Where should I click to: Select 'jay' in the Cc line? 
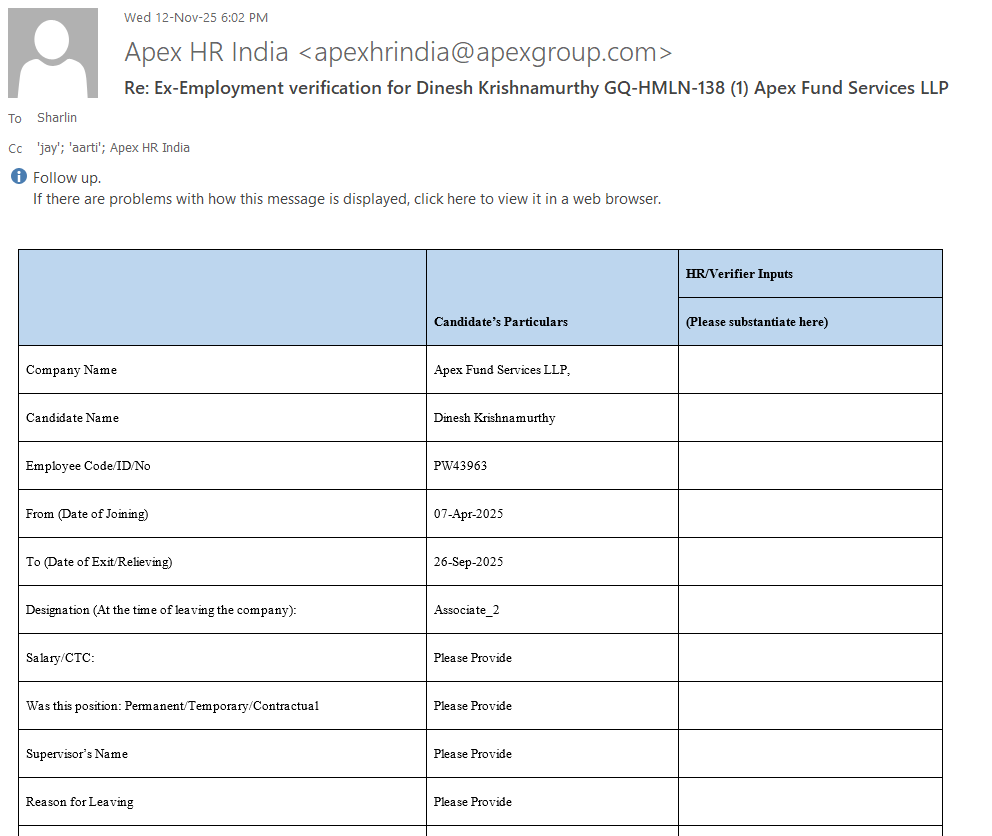click(51, 148)
